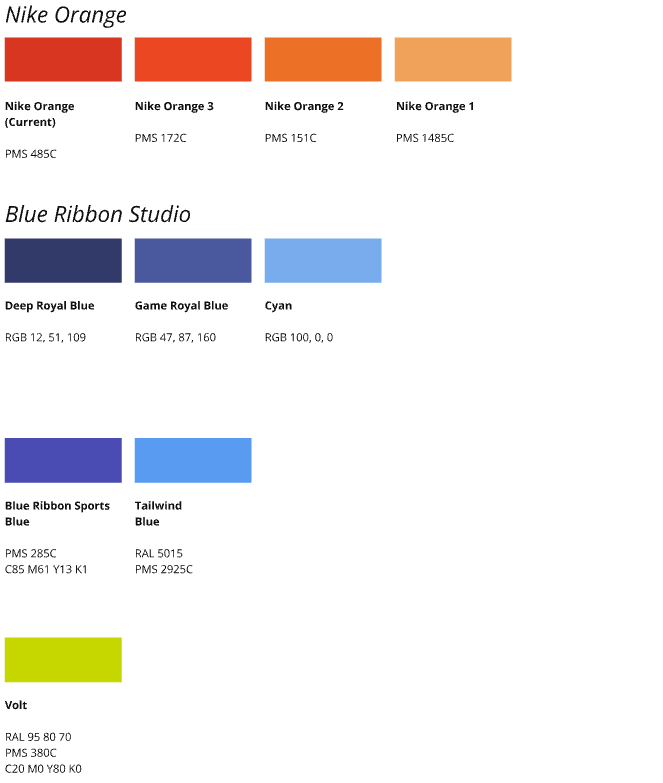Click the 'Nike Orange (Current)' label
The width and height of the screenshot is (663, 783).
(39, 114)
